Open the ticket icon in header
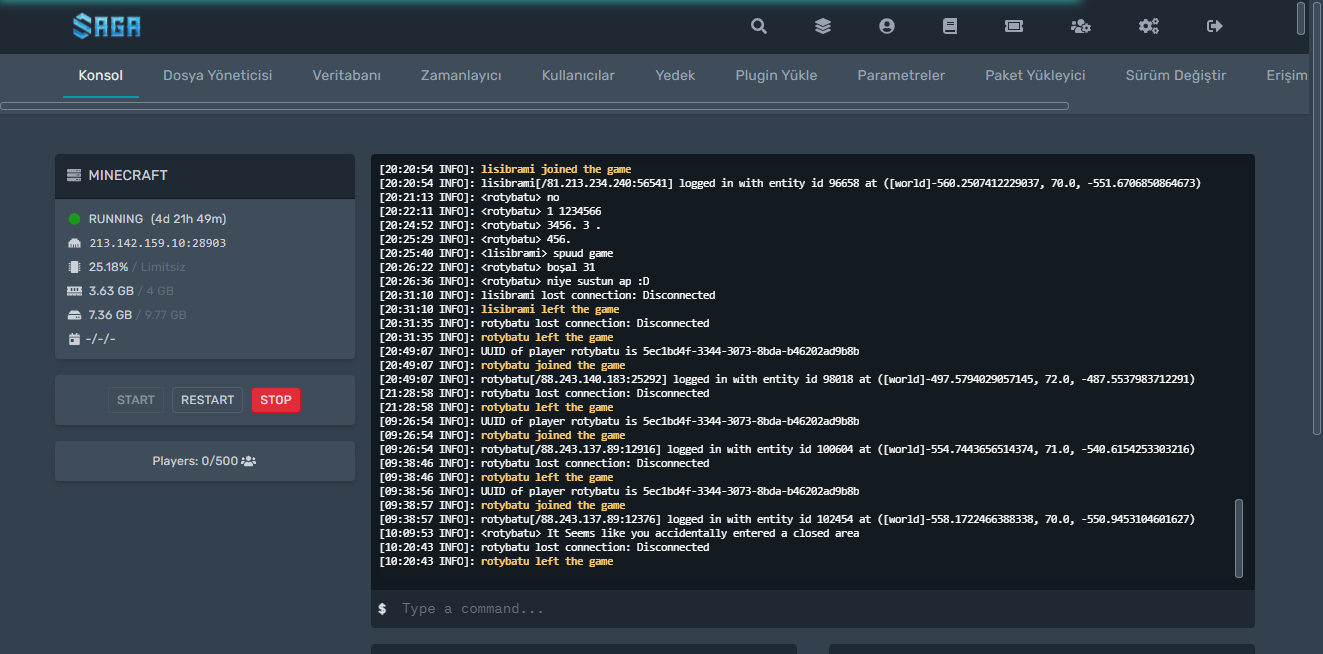 1014,27
